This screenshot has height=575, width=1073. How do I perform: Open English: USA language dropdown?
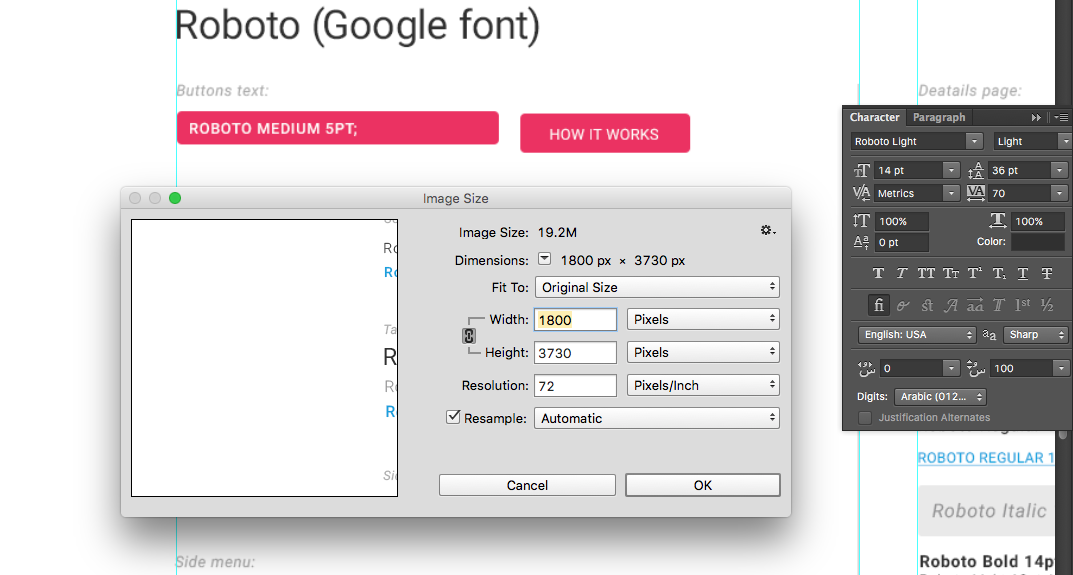coord(917,335)
